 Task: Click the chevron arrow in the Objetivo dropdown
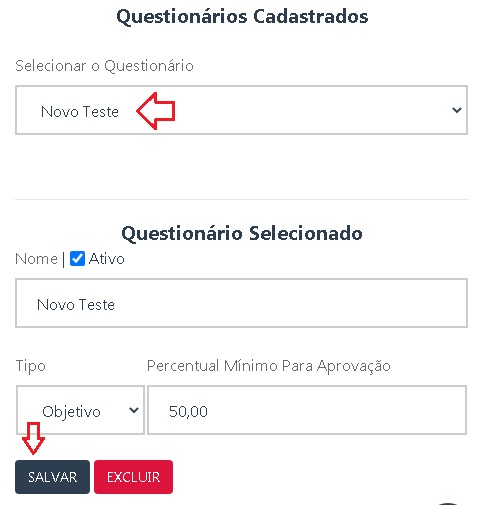134,410
